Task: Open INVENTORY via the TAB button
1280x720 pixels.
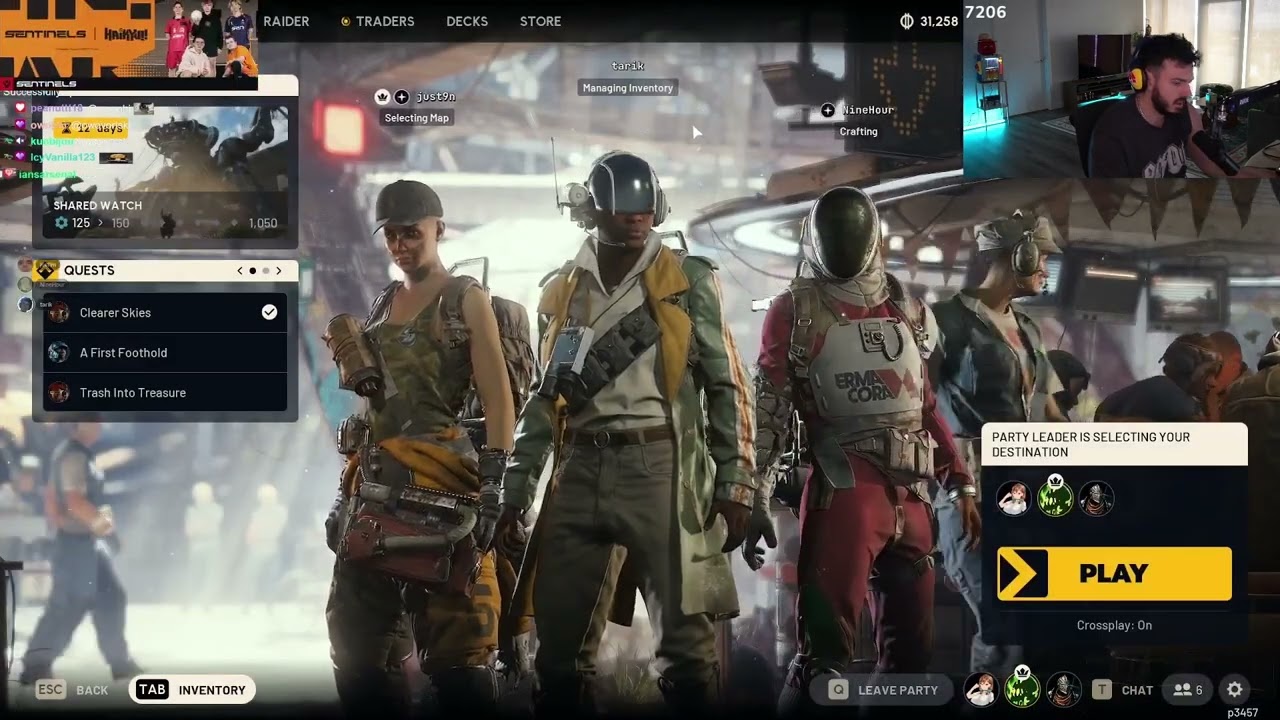Action: pyautogui.click(x=192, y=690)
